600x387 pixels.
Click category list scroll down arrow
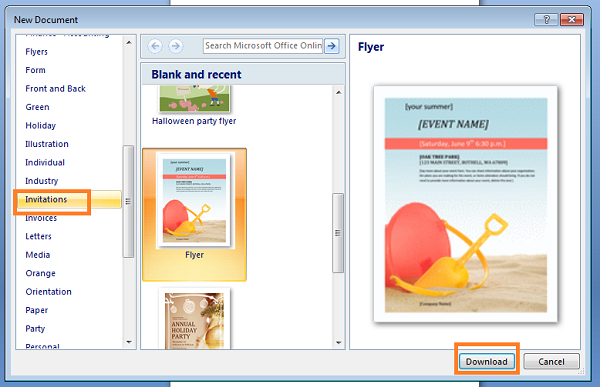tap(129, 342)
